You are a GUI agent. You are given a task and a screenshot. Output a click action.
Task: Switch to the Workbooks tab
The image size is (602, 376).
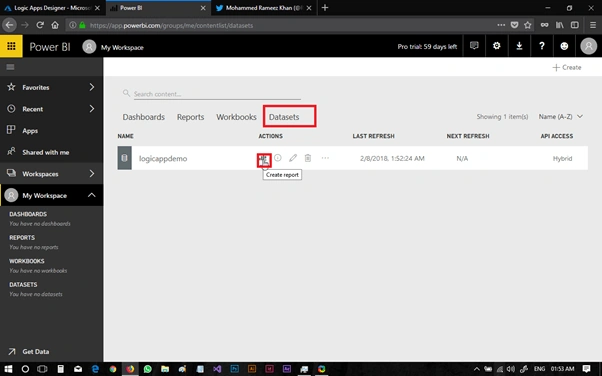pyautogui.click(x=236, y=117)
